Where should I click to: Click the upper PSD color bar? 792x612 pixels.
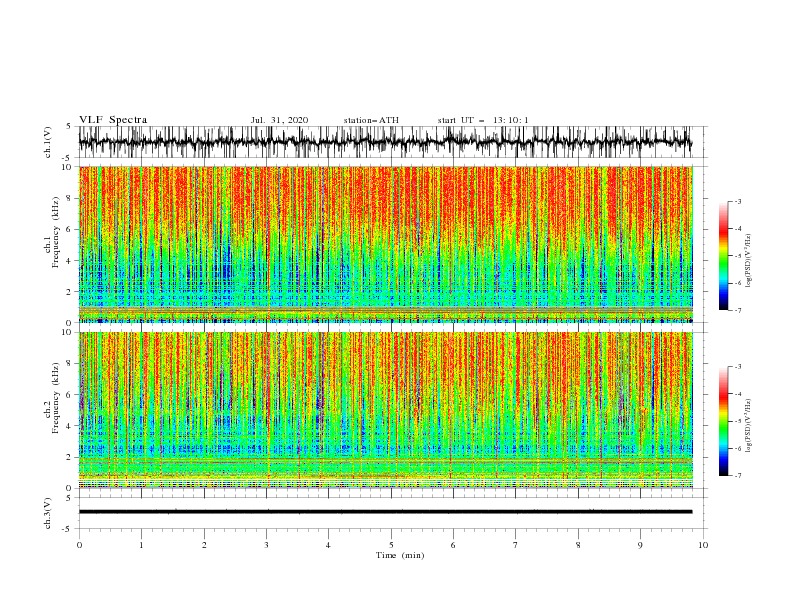pyautogui.click(x=723, y=256)
